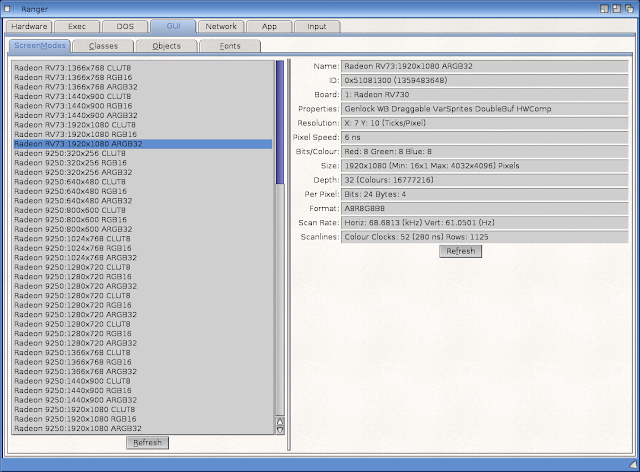Screen dimensions: 640x472
Task: Click the Scan Rate field with Horiz value
Action: pos(484,223)
